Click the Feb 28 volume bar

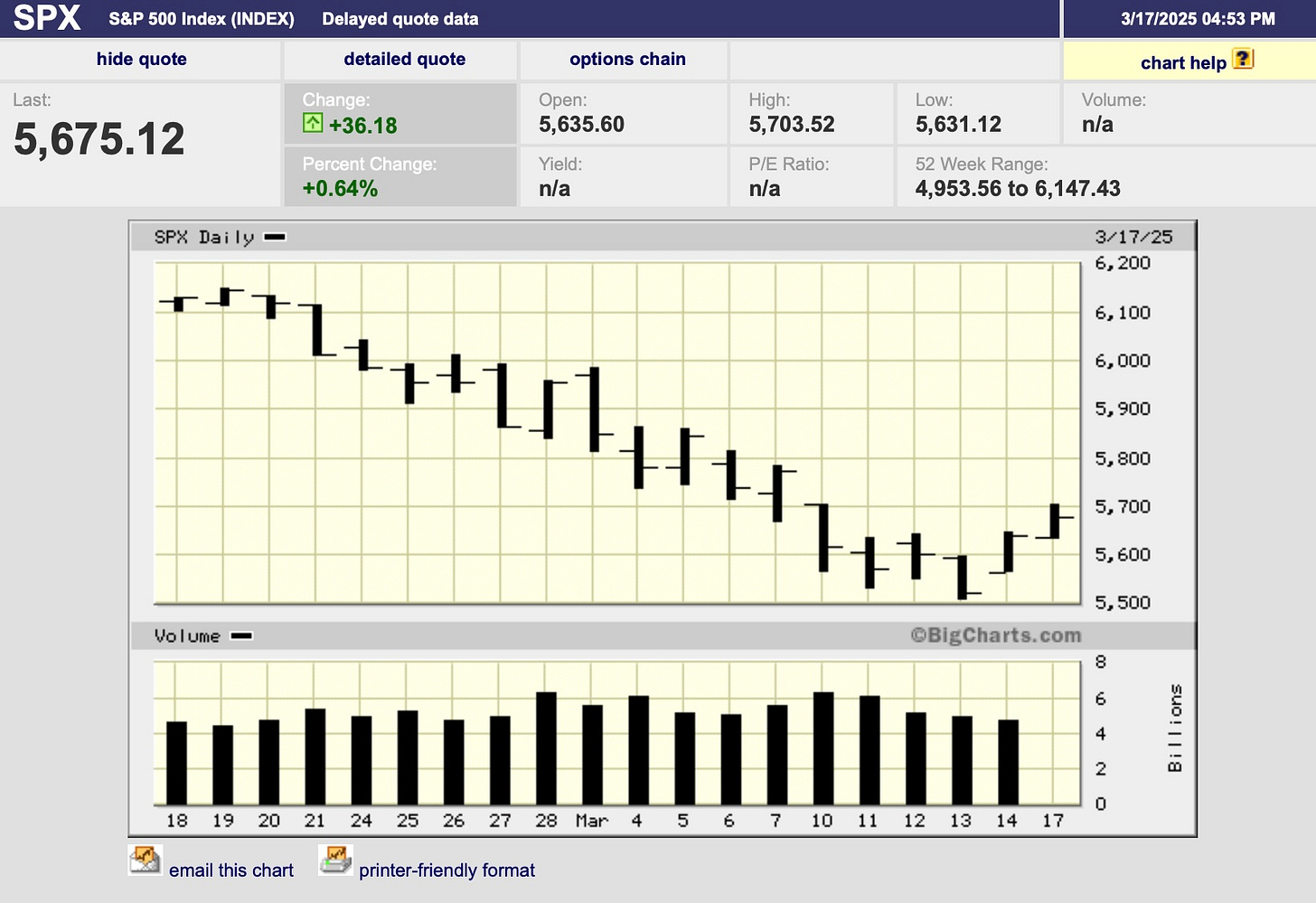click(x=546, y=748)
